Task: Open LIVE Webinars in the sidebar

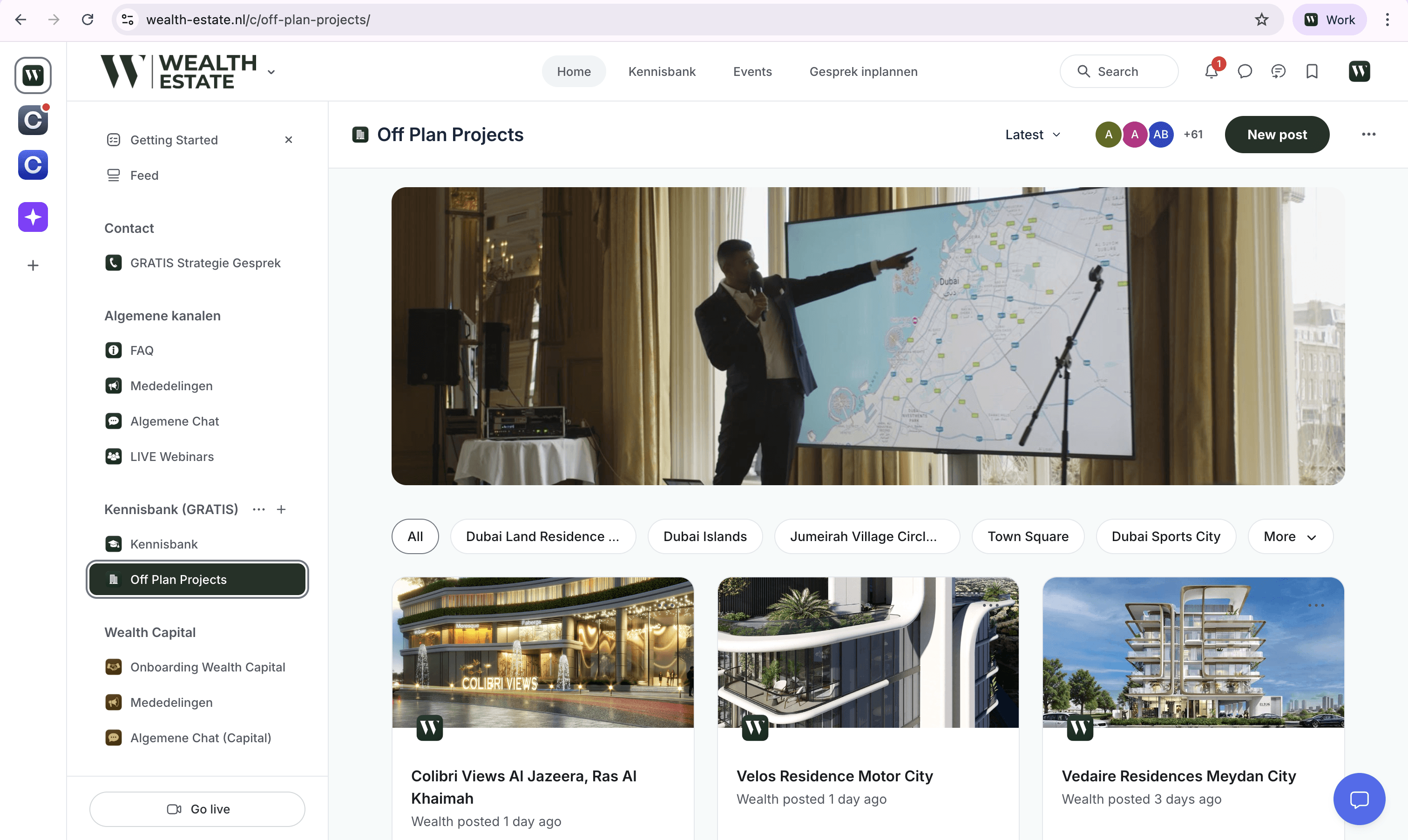Action: (171, 456)
